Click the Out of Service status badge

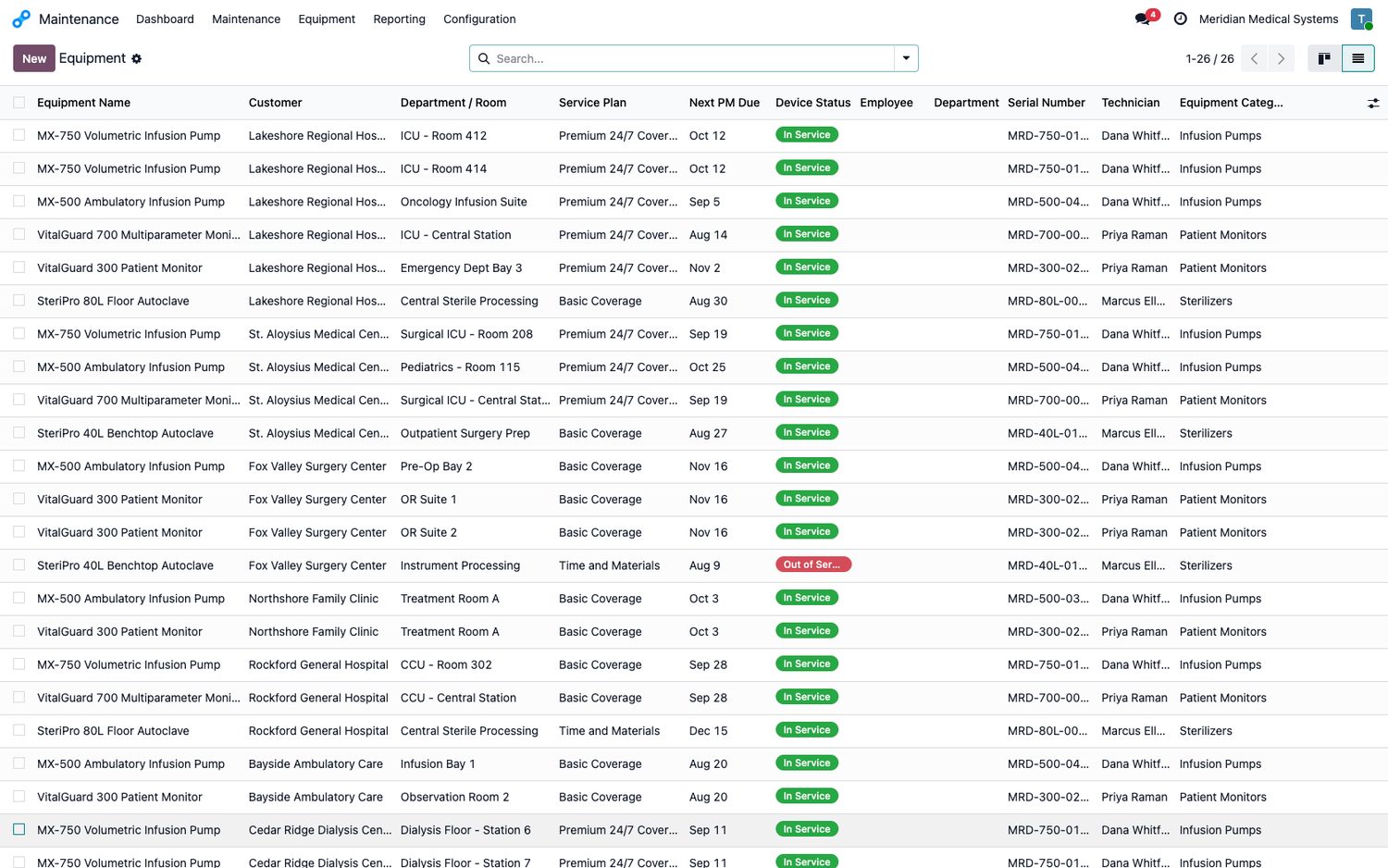tap(812, 564)
